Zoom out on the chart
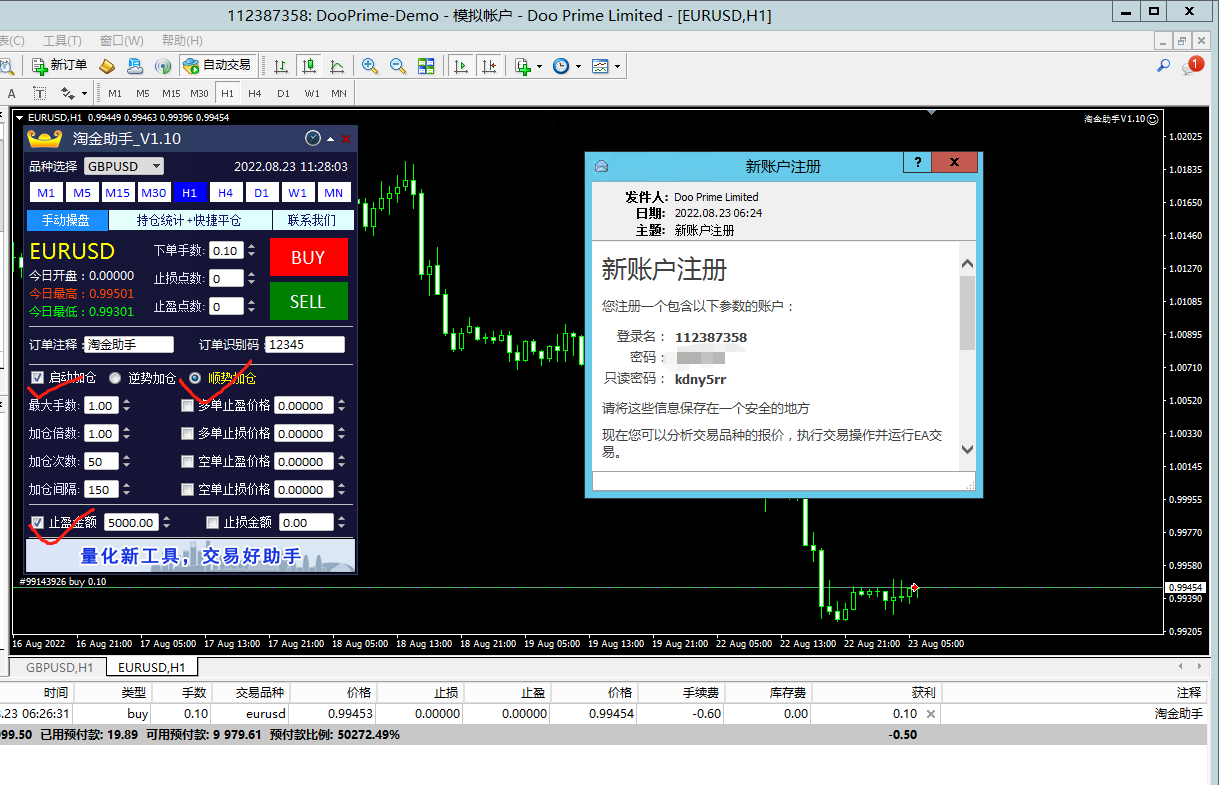Screen dimensions: 1219x785 [398, 66]
